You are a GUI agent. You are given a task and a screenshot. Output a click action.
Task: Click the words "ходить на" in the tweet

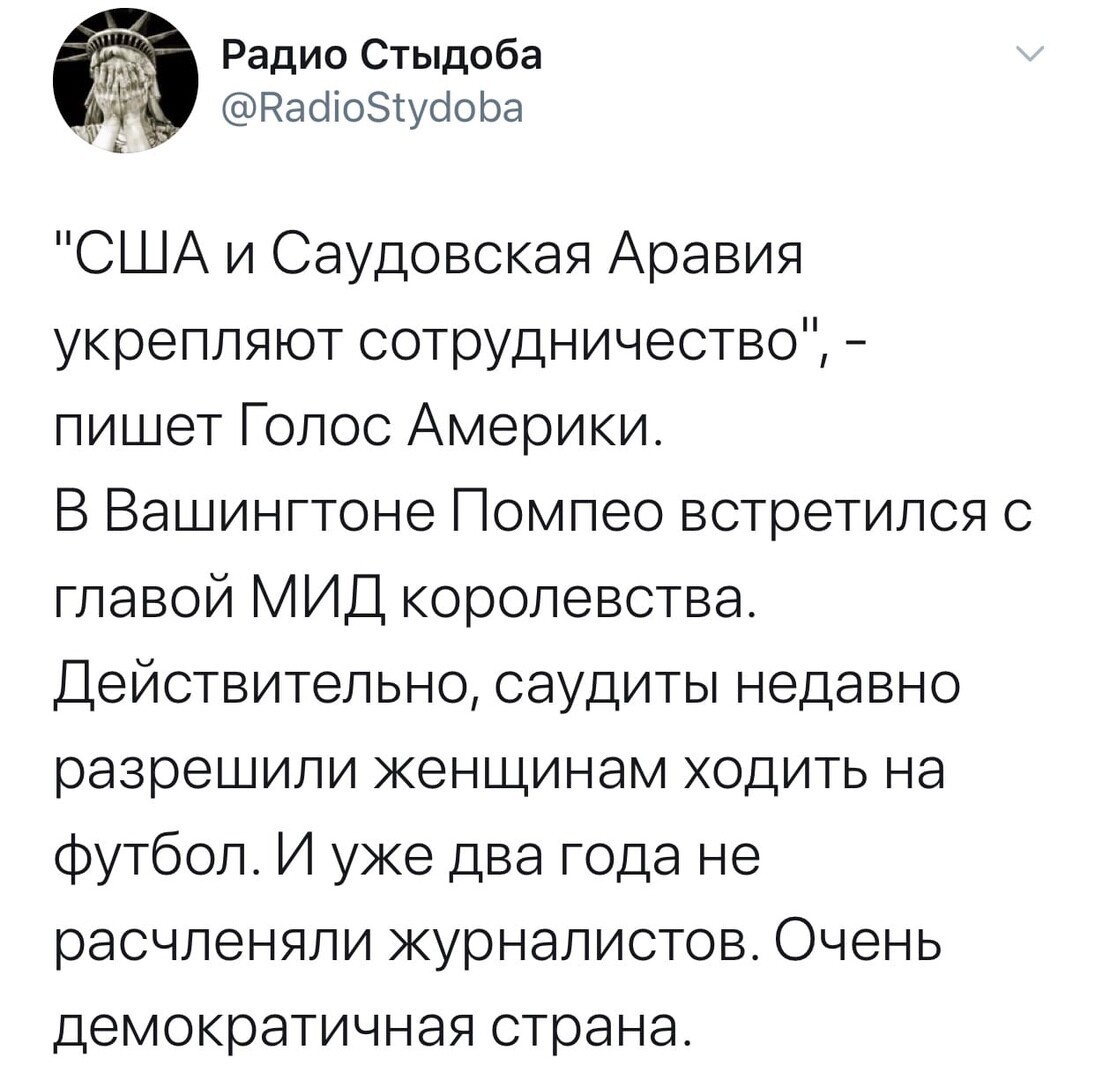click(x=815, y=774)
